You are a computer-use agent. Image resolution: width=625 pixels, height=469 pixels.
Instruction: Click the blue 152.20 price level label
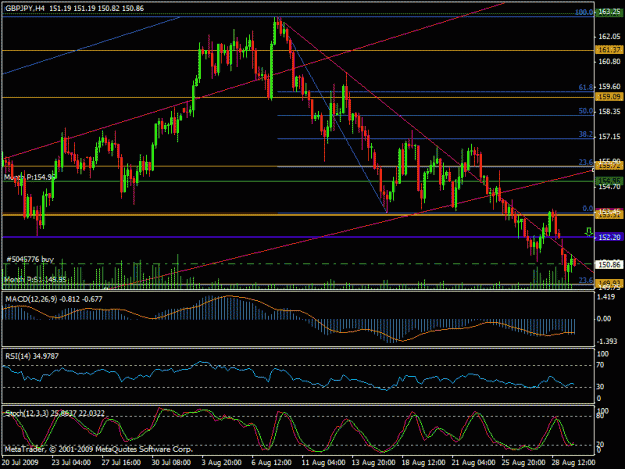click(609, 237)
